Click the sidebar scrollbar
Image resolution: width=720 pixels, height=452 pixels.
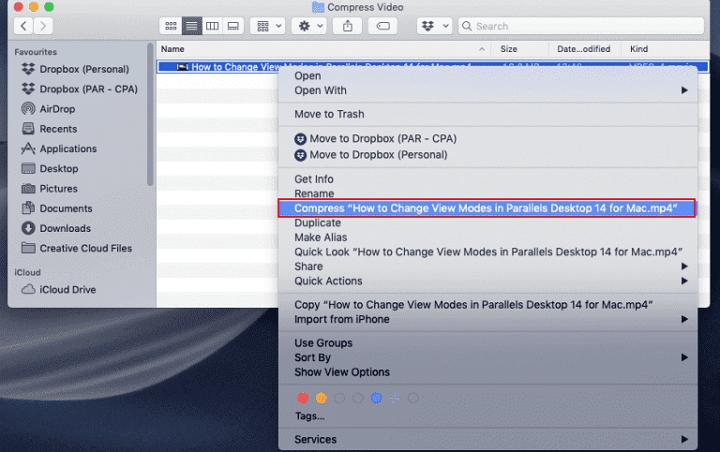[150, 115]
